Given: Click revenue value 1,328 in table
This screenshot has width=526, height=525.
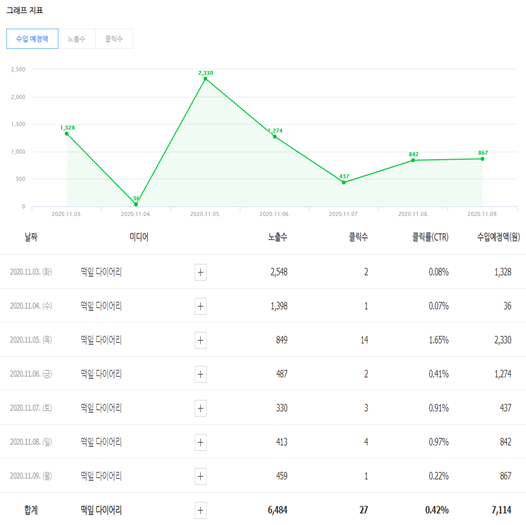Looking at the screenshot, I should coord(503,272).
